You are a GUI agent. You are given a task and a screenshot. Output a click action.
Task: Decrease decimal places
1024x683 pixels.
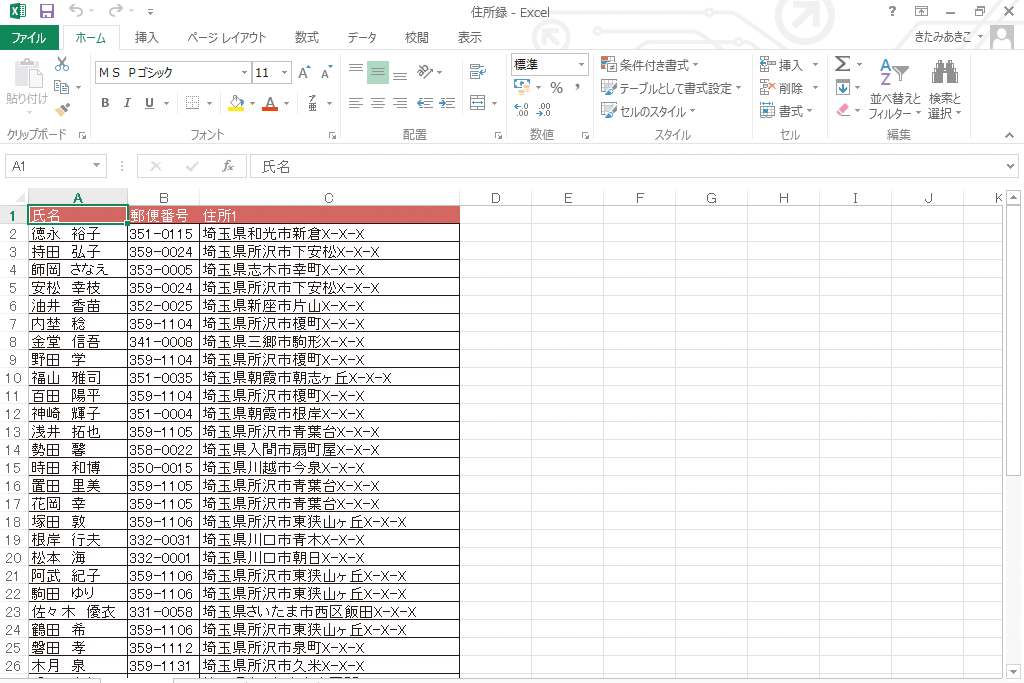tap(543, 110)
